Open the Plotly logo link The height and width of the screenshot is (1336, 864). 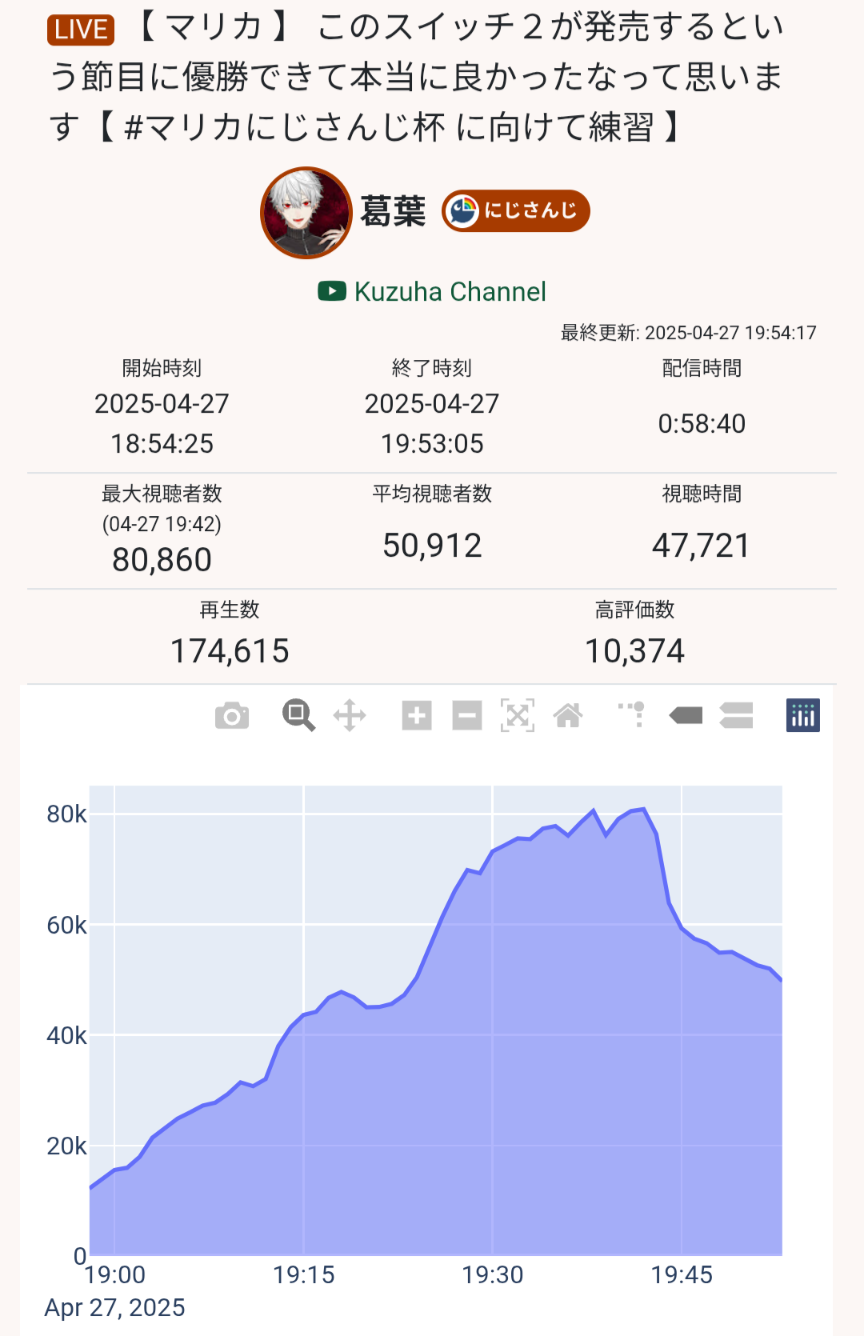(x=803, y=715)
